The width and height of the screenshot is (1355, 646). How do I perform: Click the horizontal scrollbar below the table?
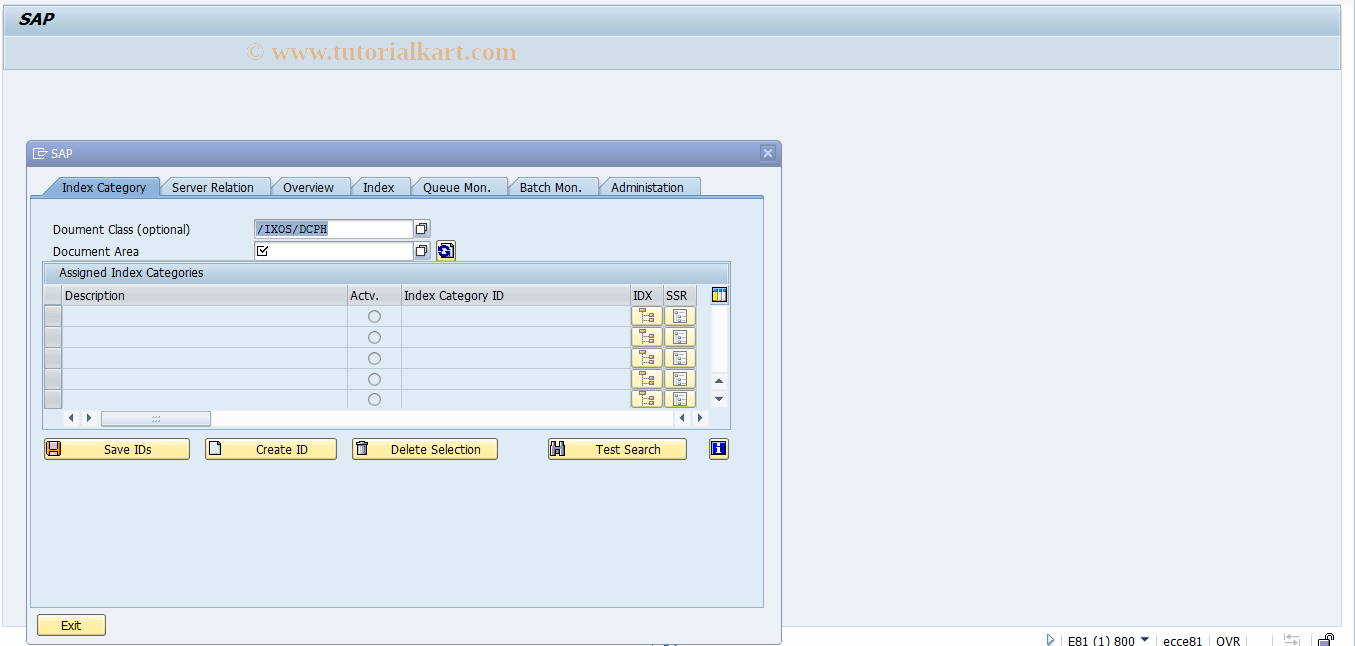tap(155, 417)
